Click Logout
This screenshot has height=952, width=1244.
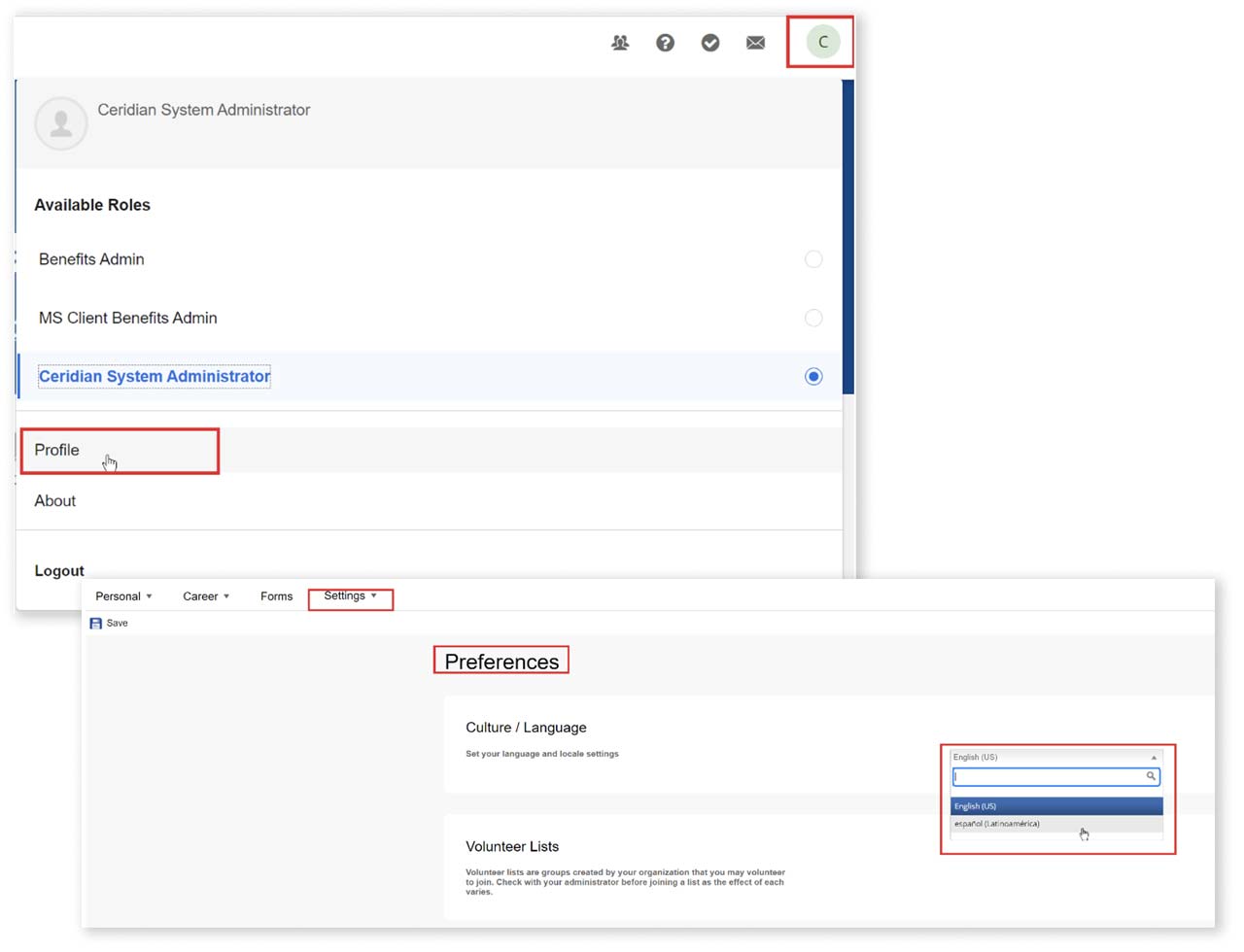click(x=59, y=571)
